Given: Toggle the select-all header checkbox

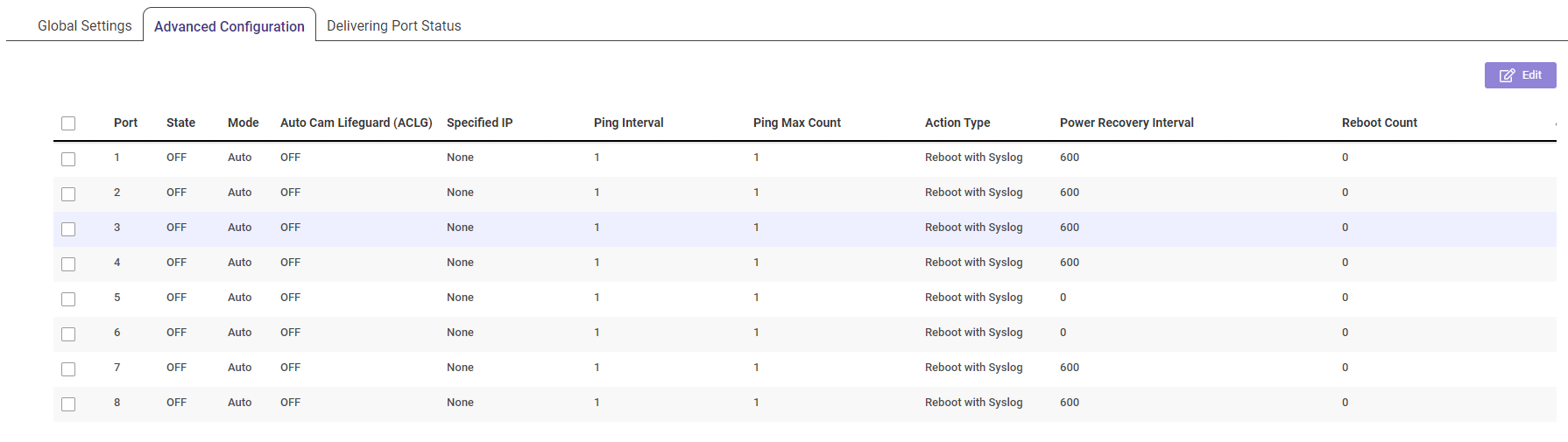Looking at the screenshot, I should coord(68,123).
